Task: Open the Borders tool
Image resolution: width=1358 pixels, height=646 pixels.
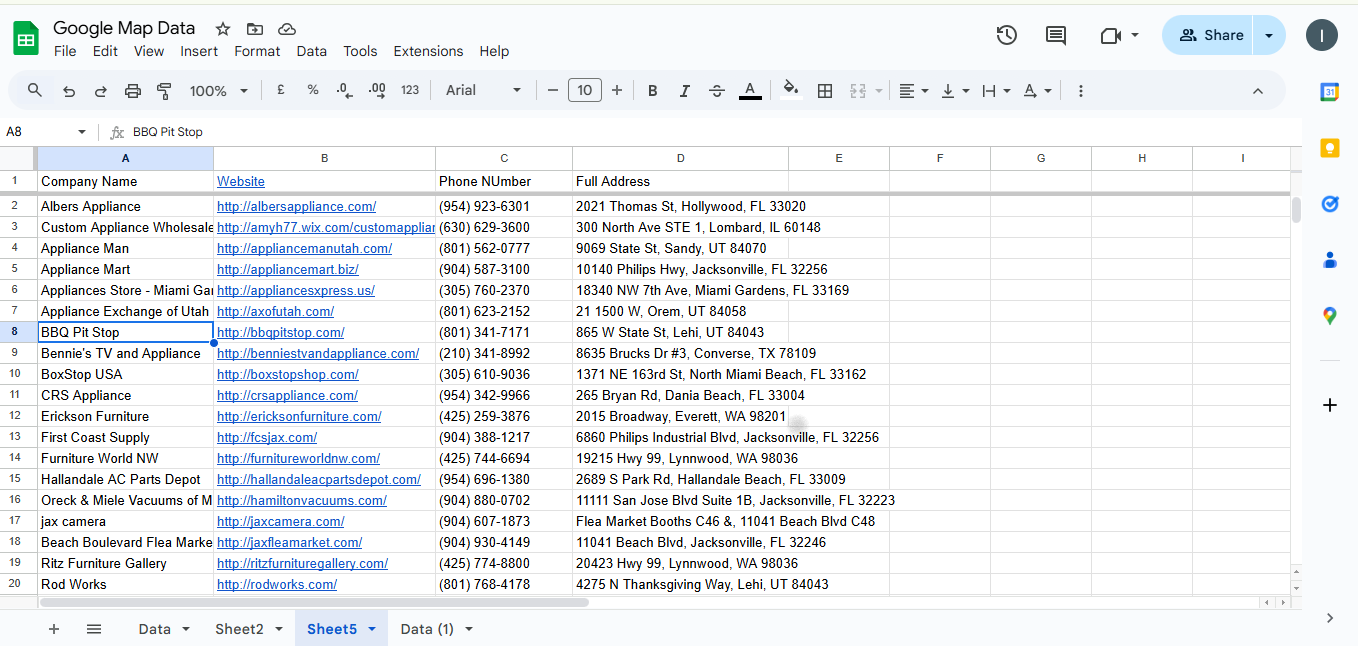Action: tap(825, 91)
